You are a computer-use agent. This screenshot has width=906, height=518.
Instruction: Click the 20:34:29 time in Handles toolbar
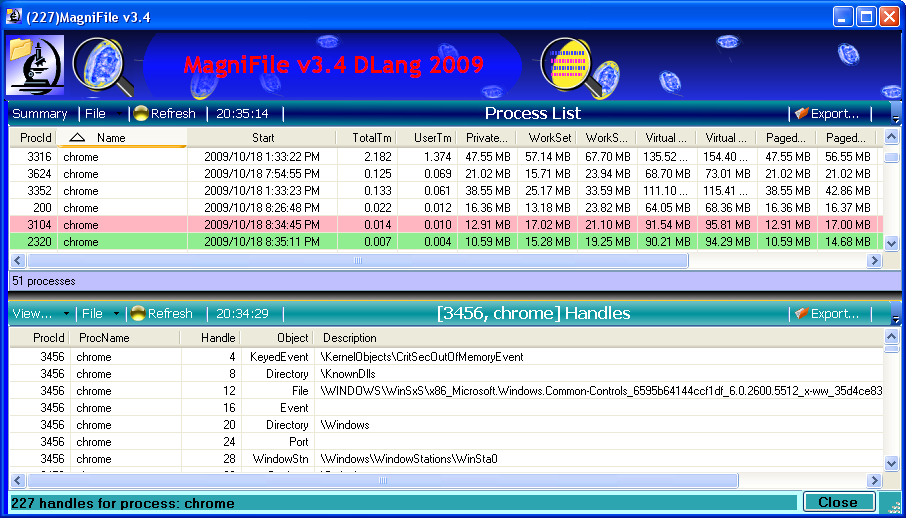(242, 314)
